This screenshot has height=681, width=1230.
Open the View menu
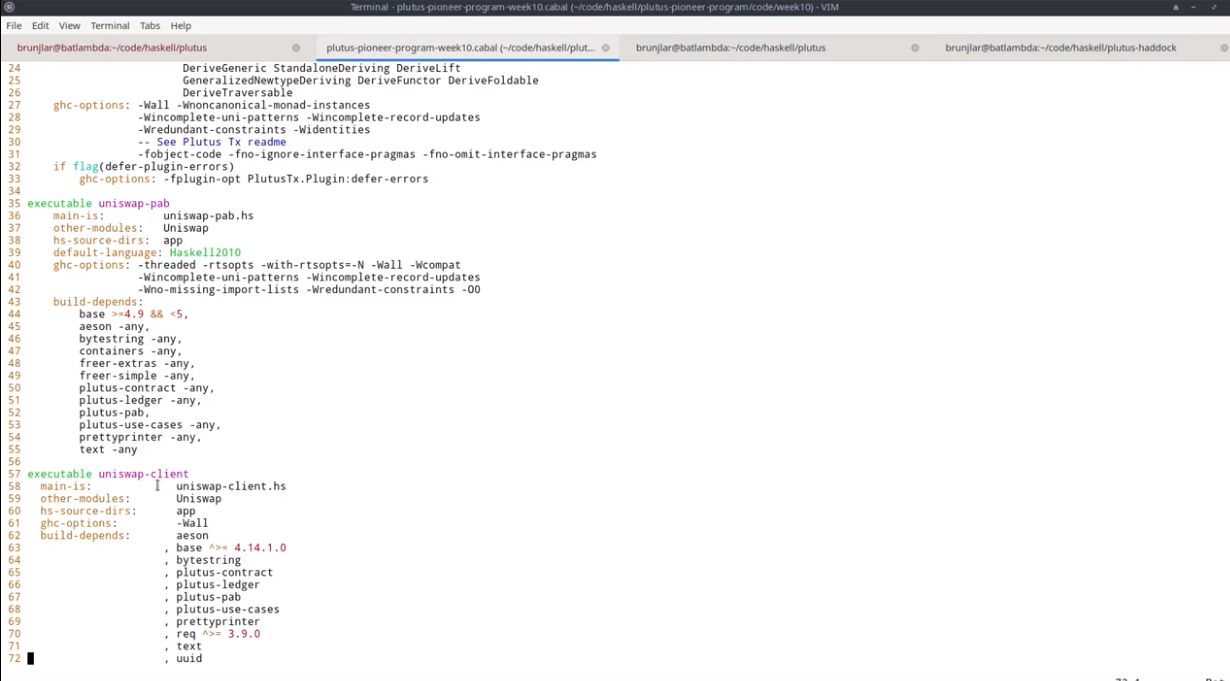pyautogui.click(x=70, y=26)
